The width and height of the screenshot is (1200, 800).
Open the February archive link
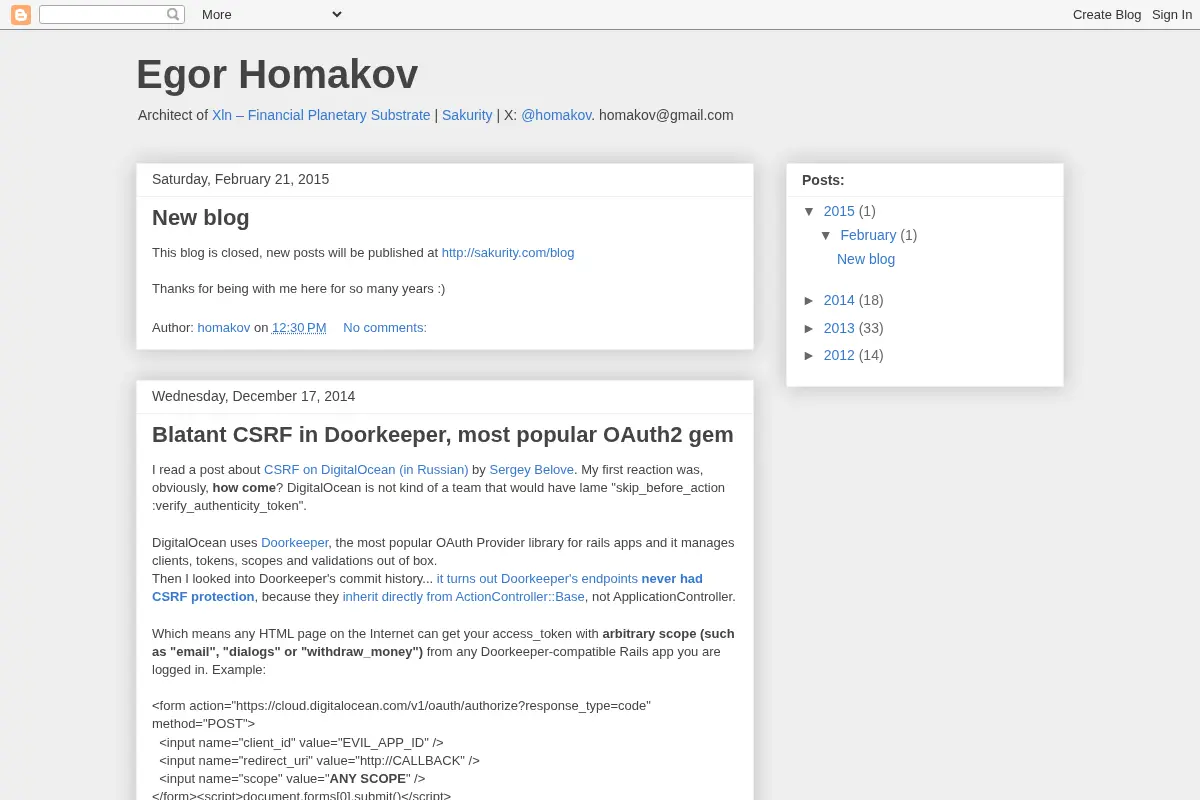(868, 235)
